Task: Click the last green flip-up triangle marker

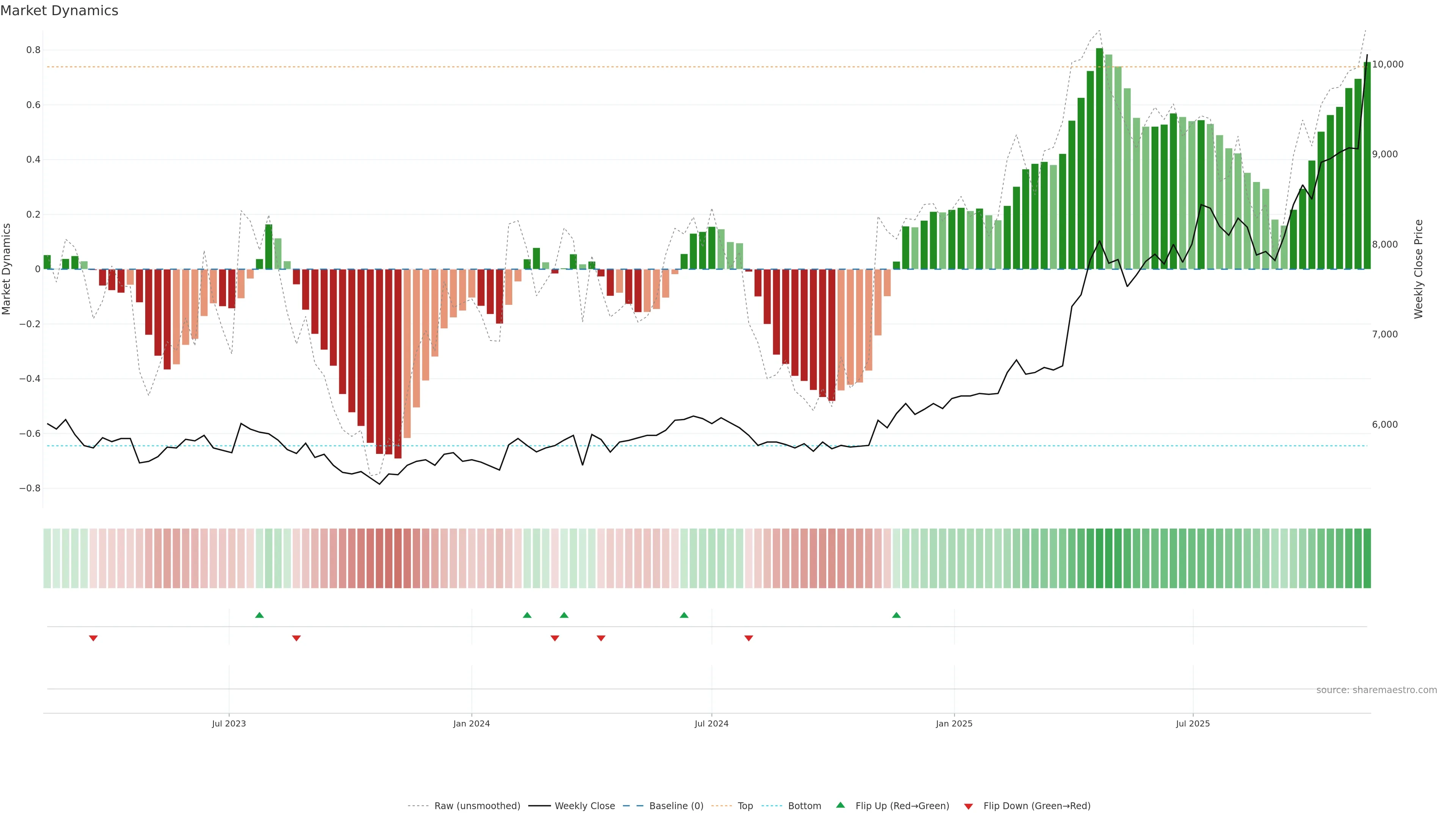Action: point(896,615)
